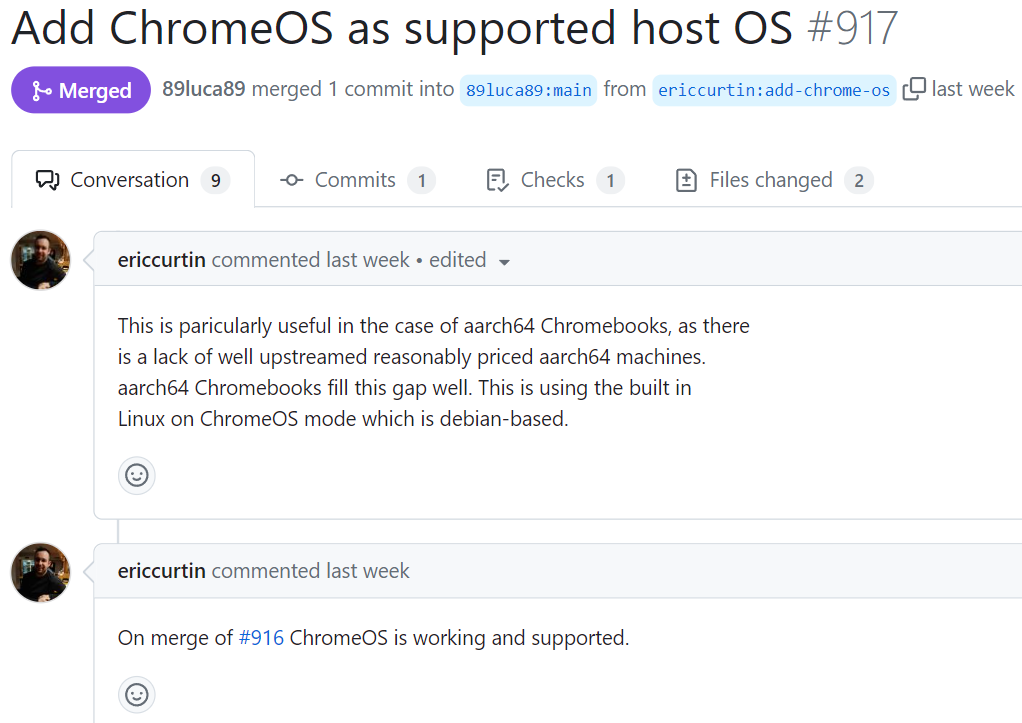Click the Commits icon in the tab bar
This screenshot has width=1022, height=723.
[x=290, y=180]
